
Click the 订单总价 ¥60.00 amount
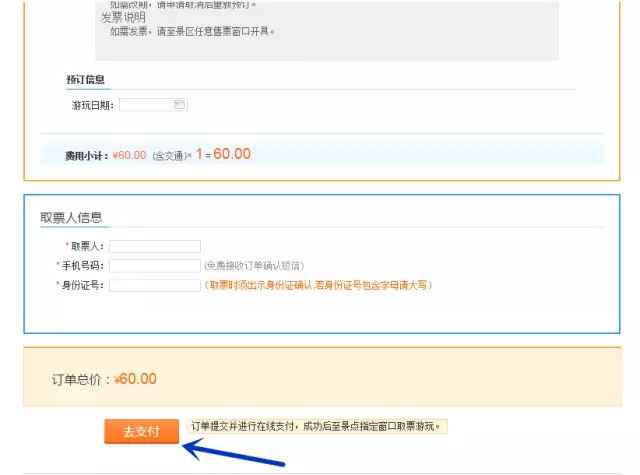(135, 379)
